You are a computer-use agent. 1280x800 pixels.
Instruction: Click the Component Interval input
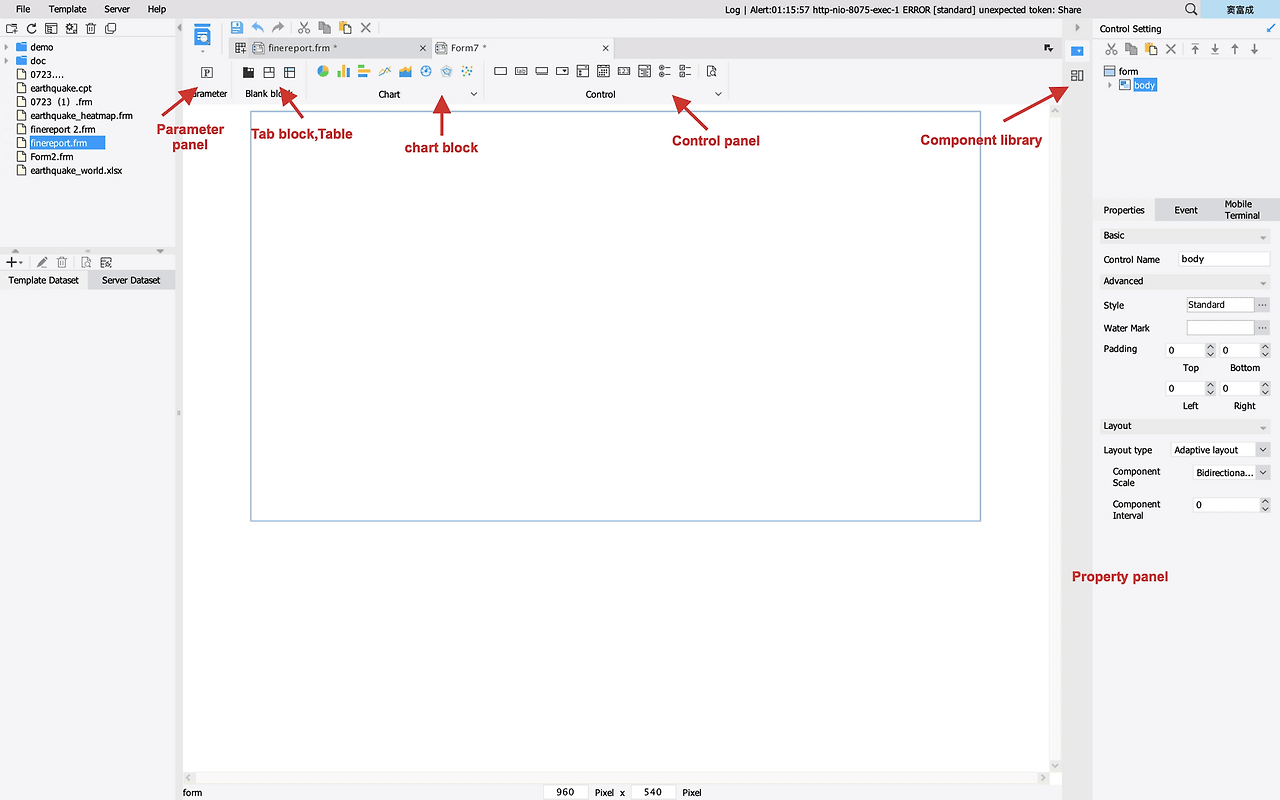1226,505
